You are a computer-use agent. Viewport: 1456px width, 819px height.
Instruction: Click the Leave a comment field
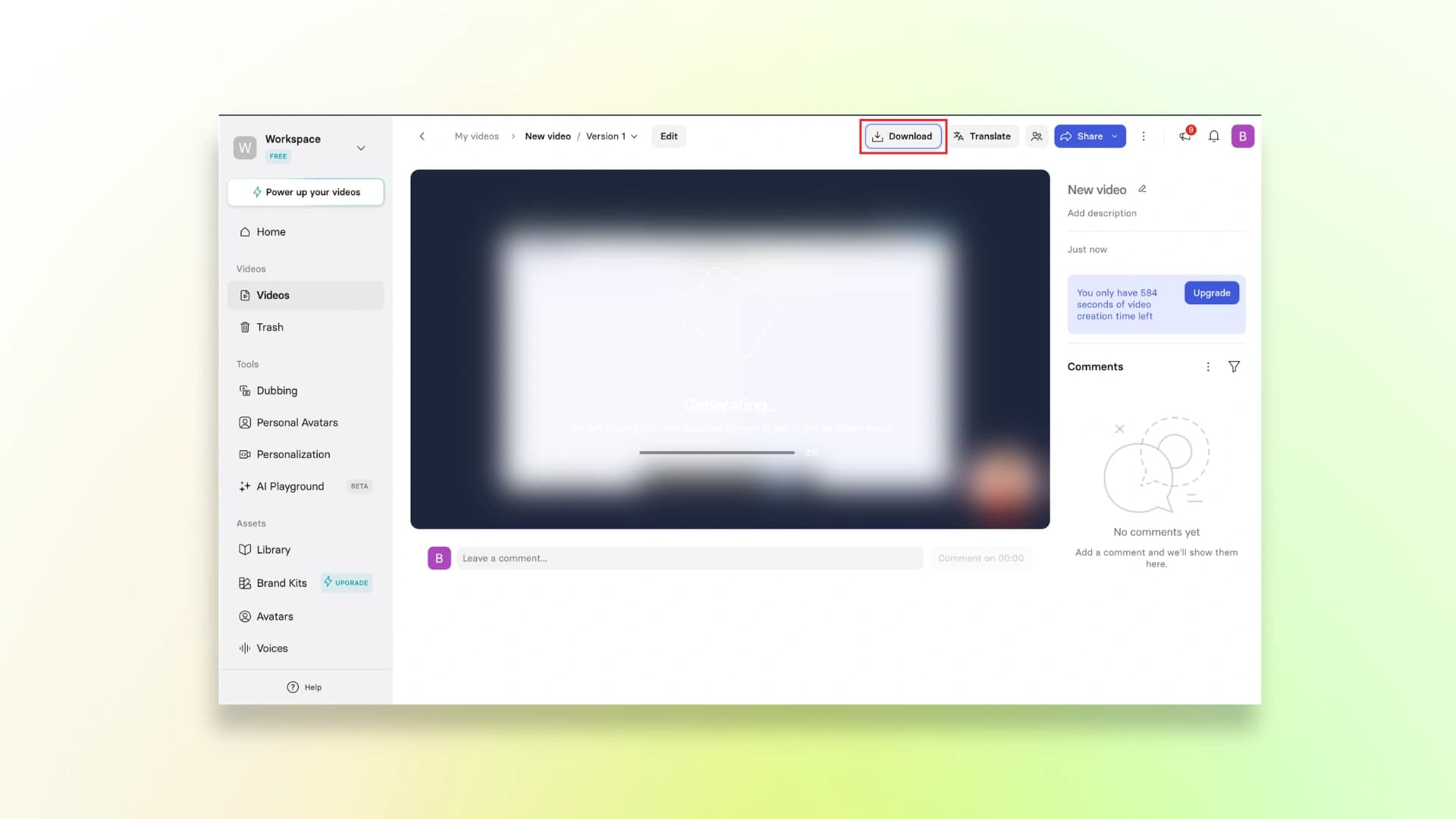pyautogui.click(x=689, y=558)
